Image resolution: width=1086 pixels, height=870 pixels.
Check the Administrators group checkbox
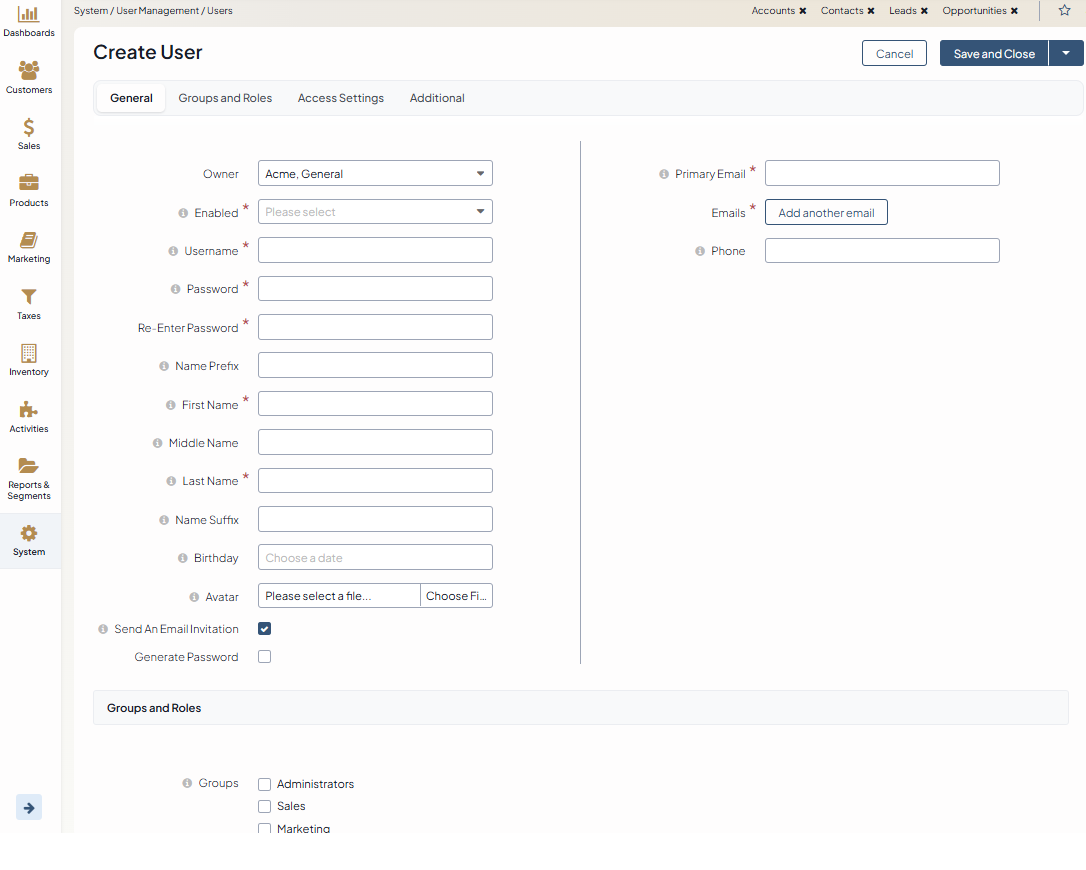265,784
